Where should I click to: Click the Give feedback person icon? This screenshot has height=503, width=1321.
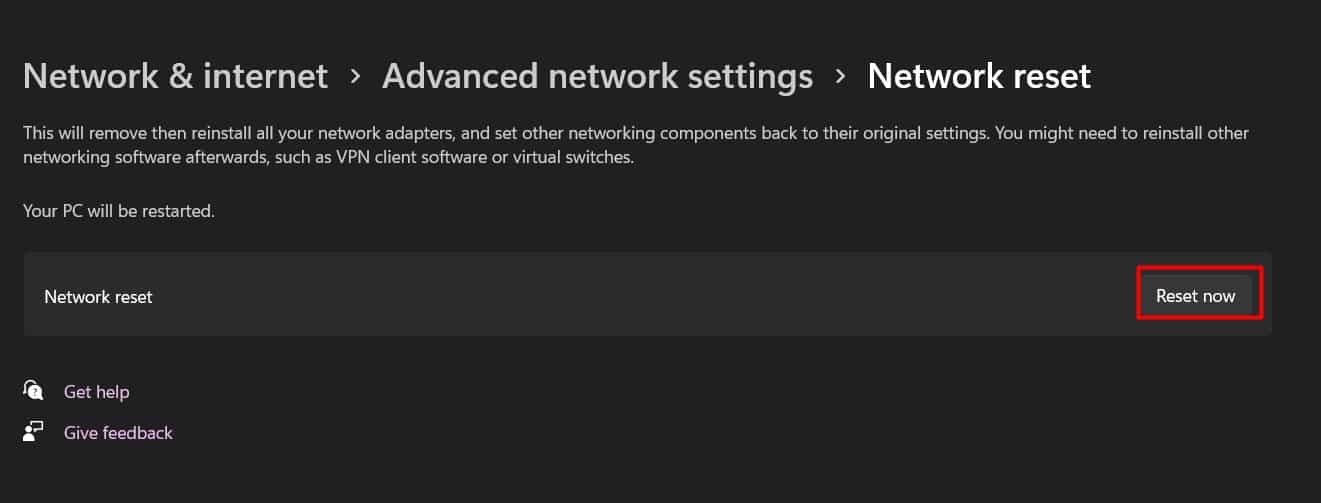coord(33,432)
